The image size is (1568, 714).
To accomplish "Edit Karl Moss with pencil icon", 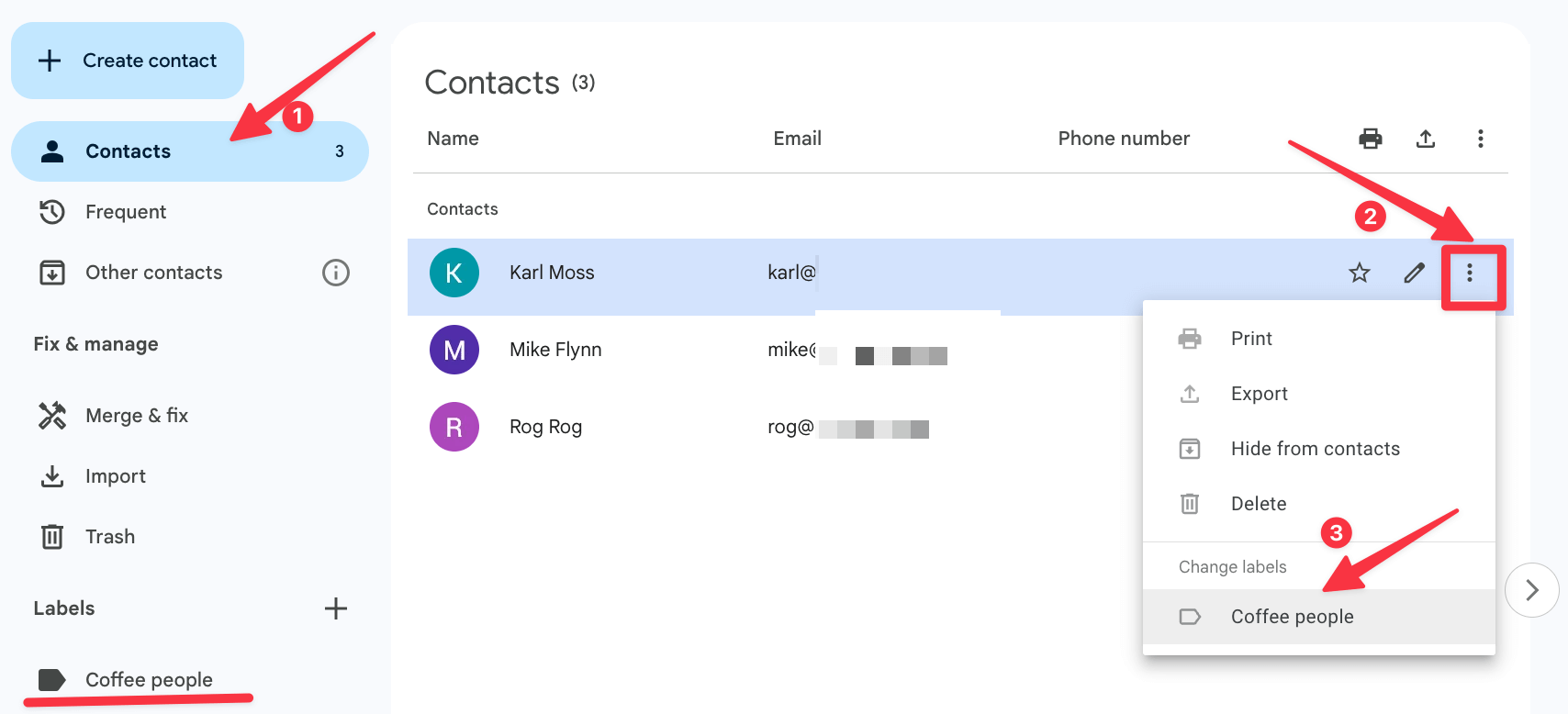I will pos(1415,273).
